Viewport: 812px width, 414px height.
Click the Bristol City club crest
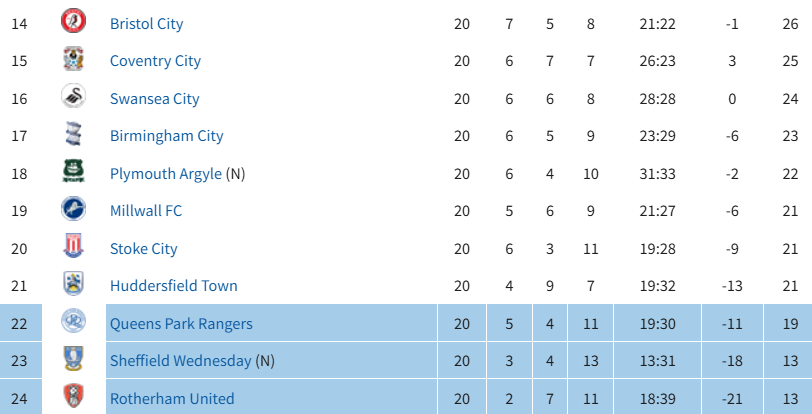coord(74,21)
